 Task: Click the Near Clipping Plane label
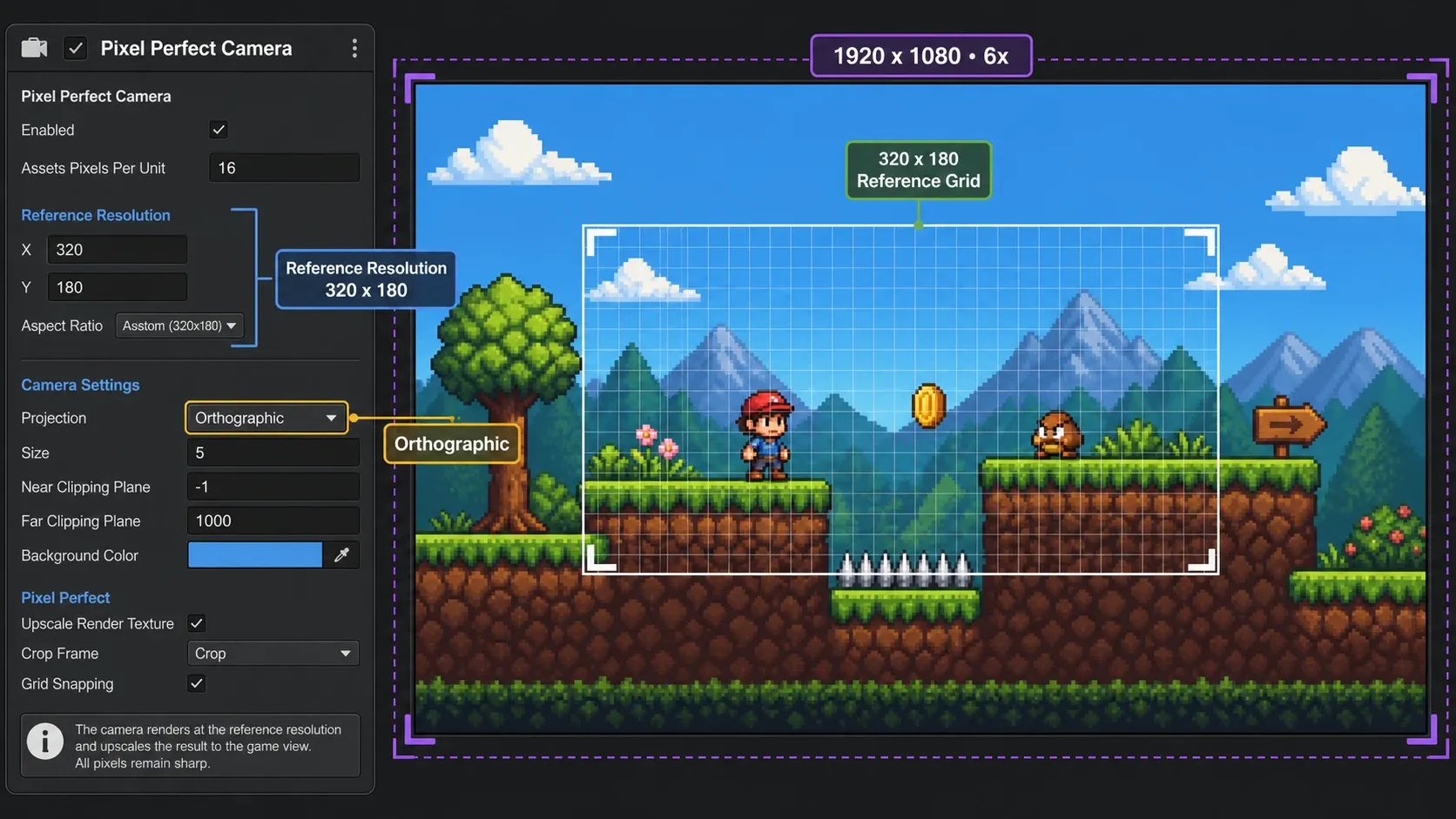(85, 487)
